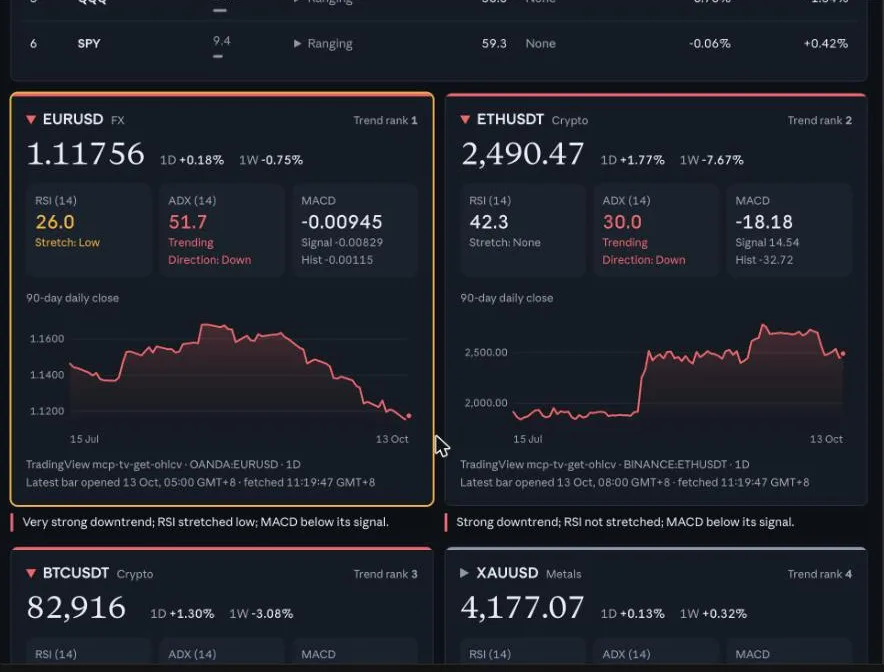Screen dimensions: 884x672
Task: Click the EURUSD ADX value 51.7
Action: 188,222
